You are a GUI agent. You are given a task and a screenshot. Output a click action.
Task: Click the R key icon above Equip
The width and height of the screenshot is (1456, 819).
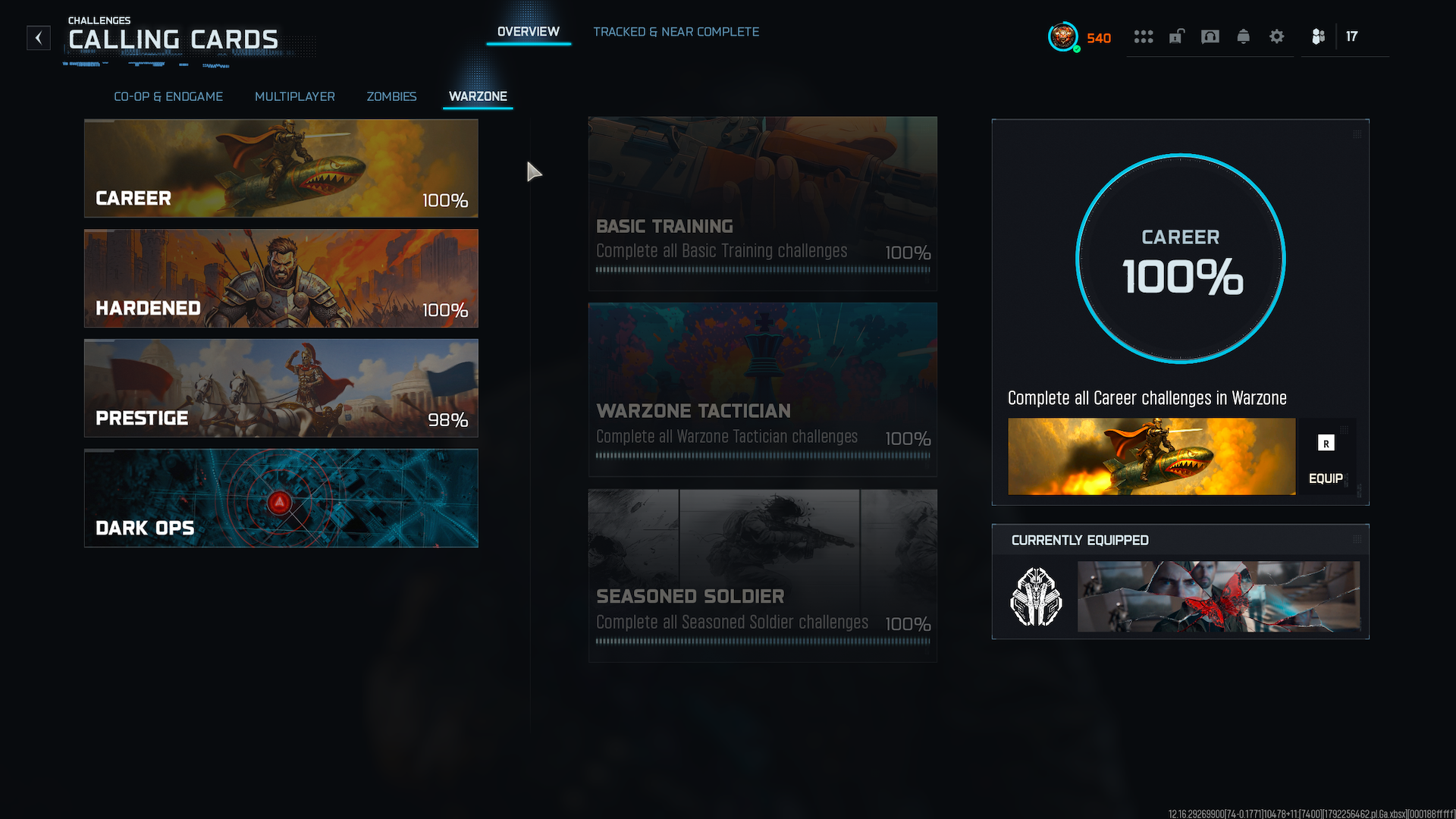[x=1326, y=444]
